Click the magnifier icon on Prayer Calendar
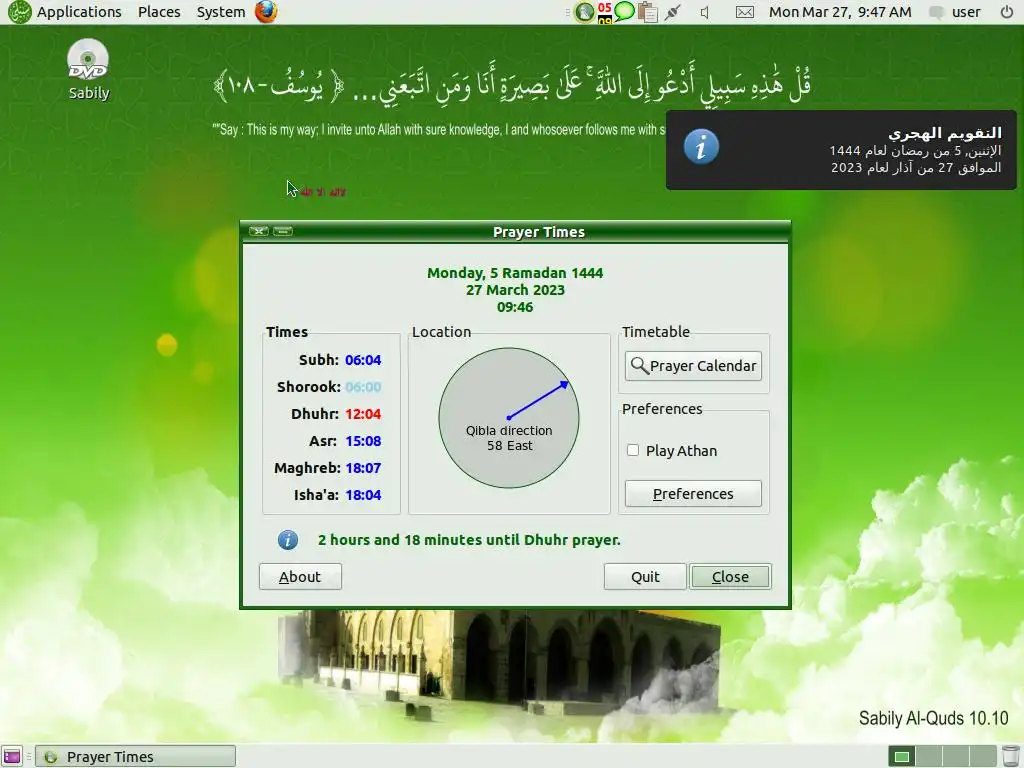This screenshot has width=1024, height=768. (x=639, y=366)
